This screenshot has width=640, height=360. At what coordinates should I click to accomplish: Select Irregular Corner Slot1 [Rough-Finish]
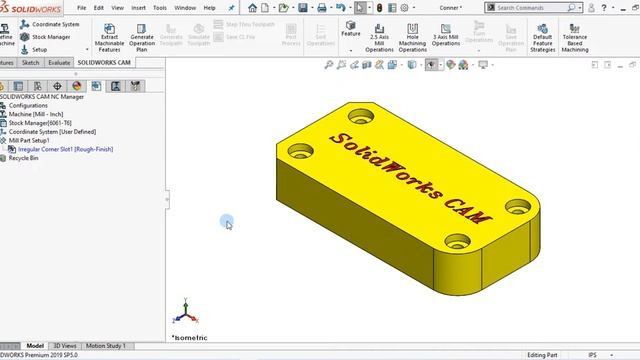point(65,149)
